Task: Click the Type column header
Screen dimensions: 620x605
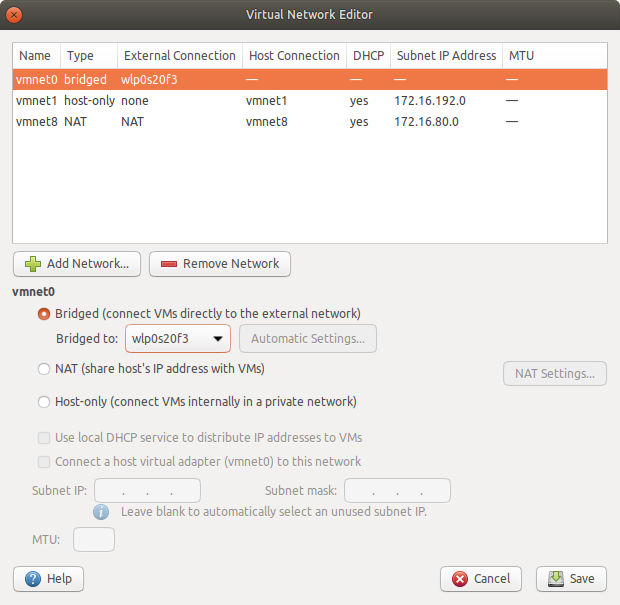Action: tap(79, 56)
